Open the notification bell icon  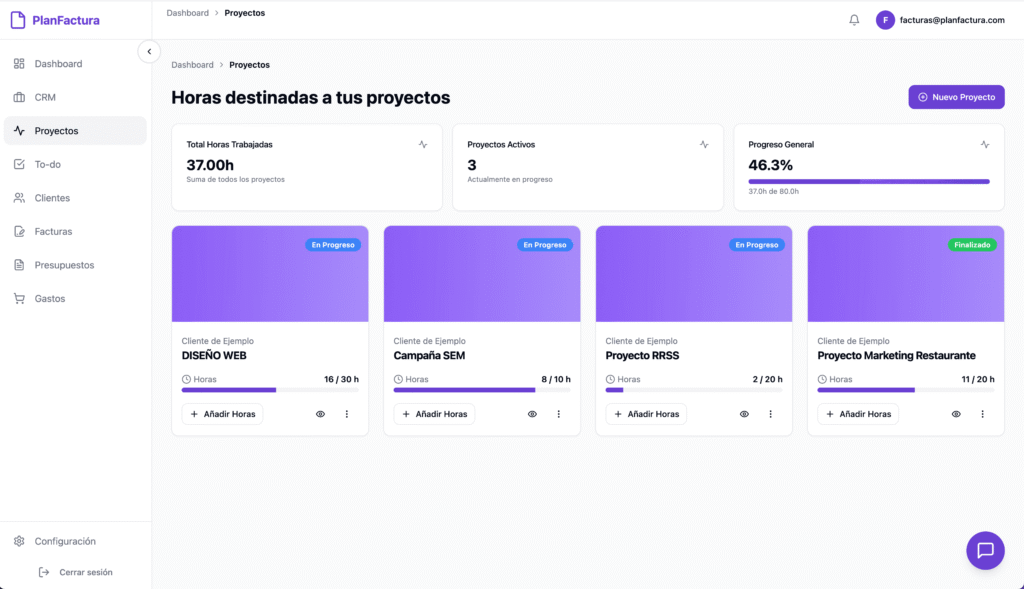(853, 19)
